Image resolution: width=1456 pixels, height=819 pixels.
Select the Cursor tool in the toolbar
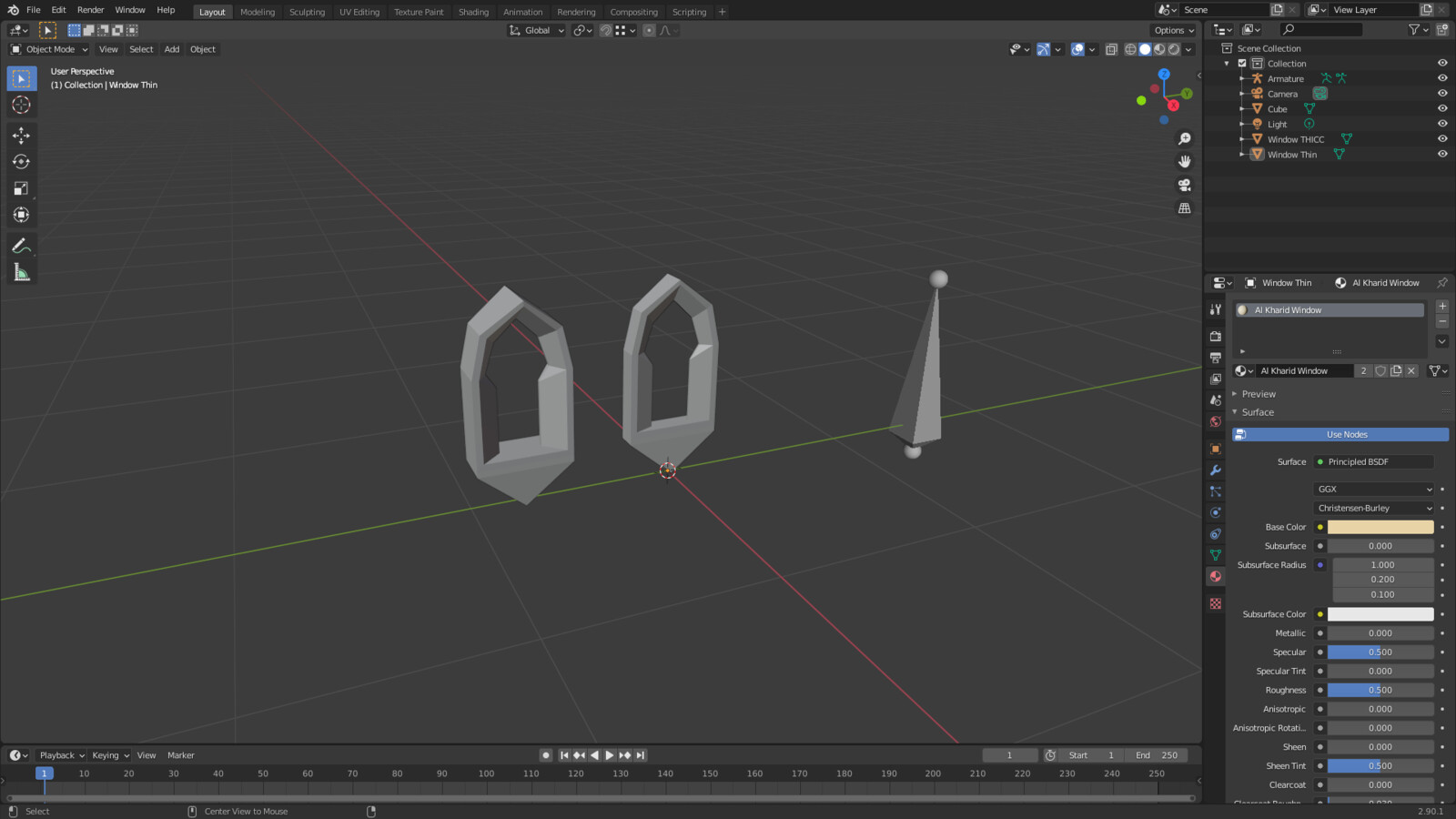click(22, 105)
